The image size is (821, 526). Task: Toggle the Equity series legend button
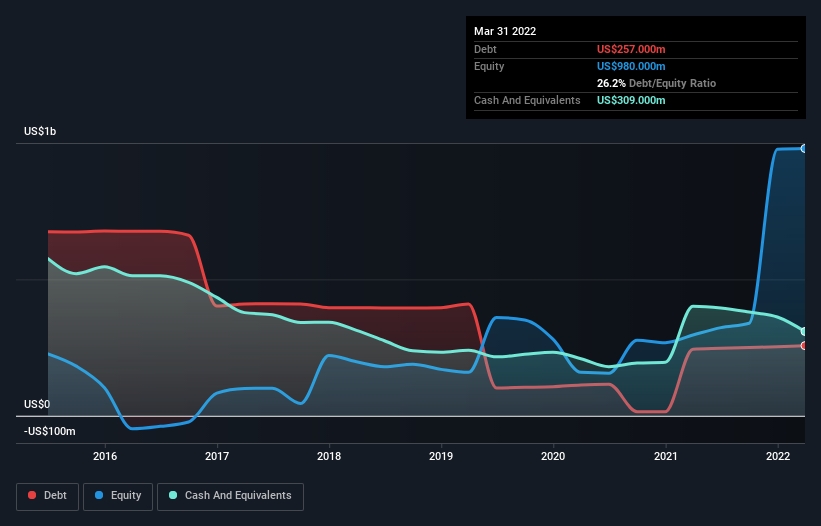(x=118, y=496)
